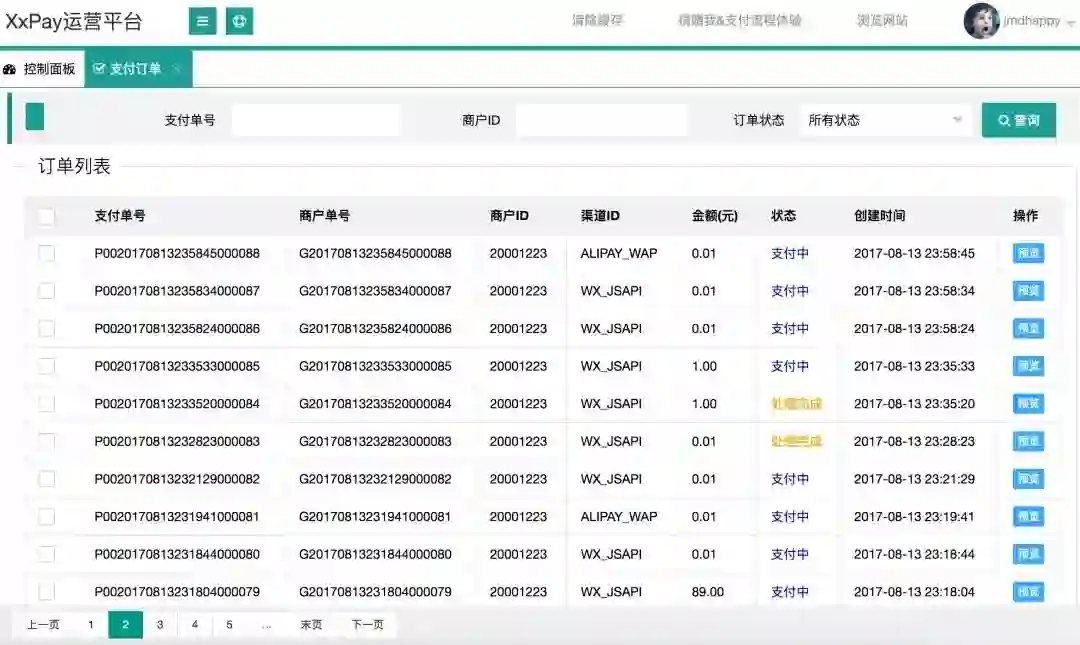Switch to the 控制面板 tab
Image resolution: width=1080 pixels, height=645 pixels.
pos(41,69)
